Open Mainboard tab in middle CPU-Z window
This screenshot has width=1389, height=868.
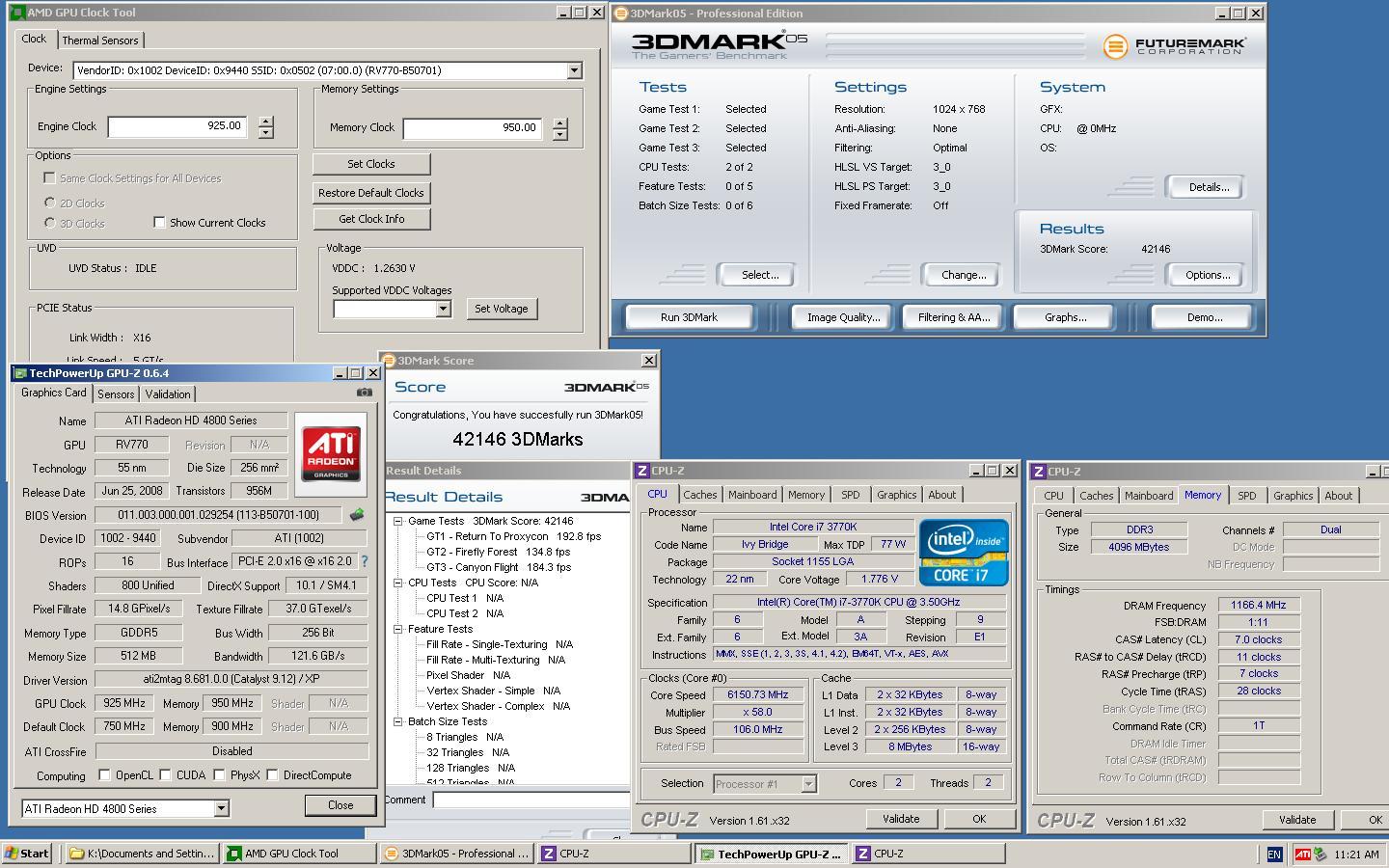coord(752,495)
